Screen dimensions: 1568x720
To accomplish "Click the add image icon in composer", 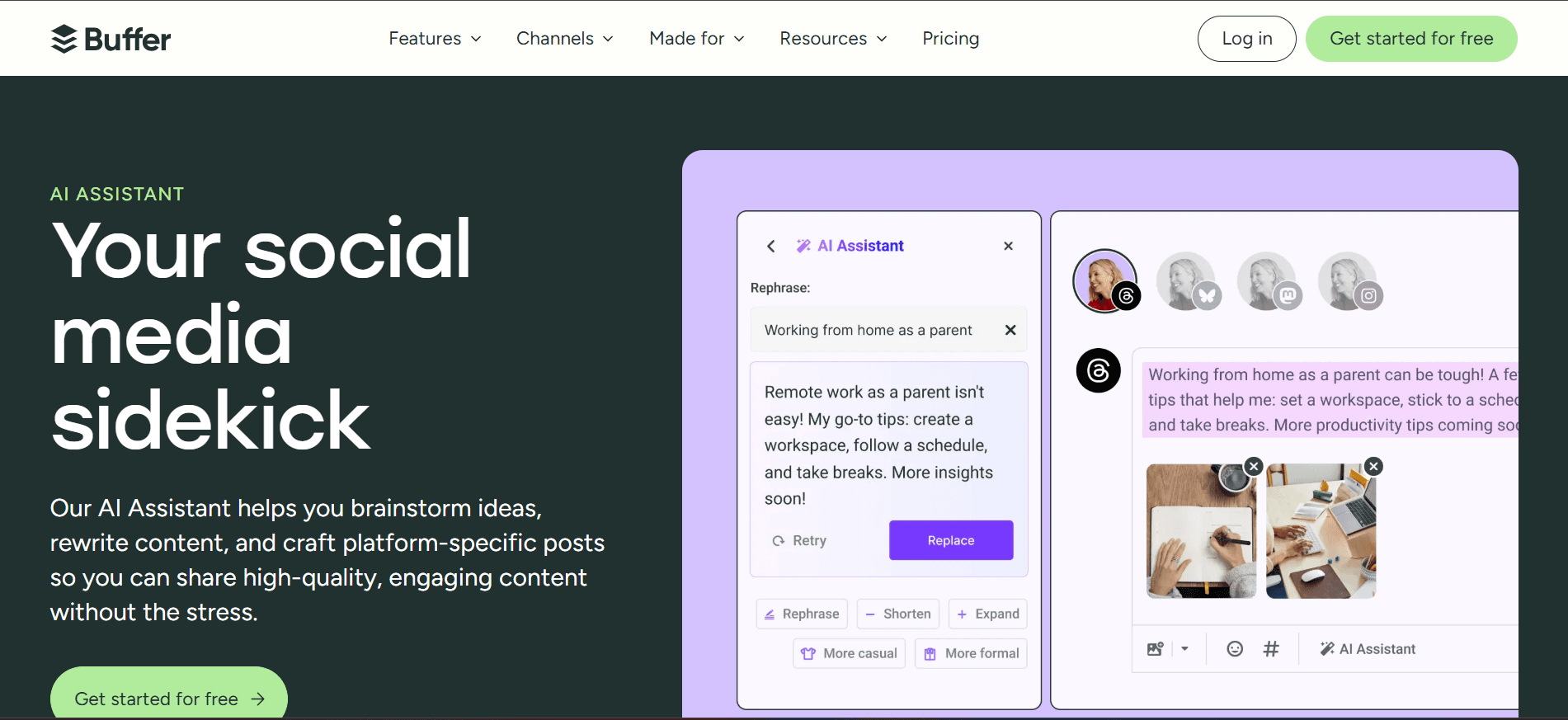I will tap(1155, 649).
